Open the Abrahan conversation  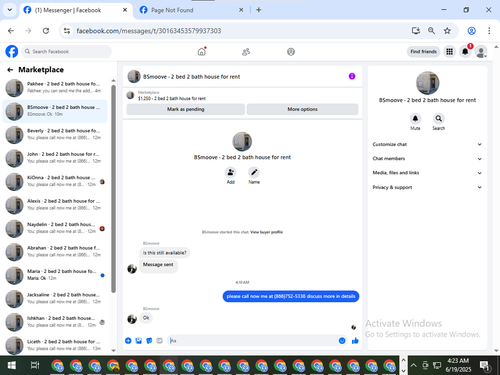pyautogui.click(x=55, y=252)
